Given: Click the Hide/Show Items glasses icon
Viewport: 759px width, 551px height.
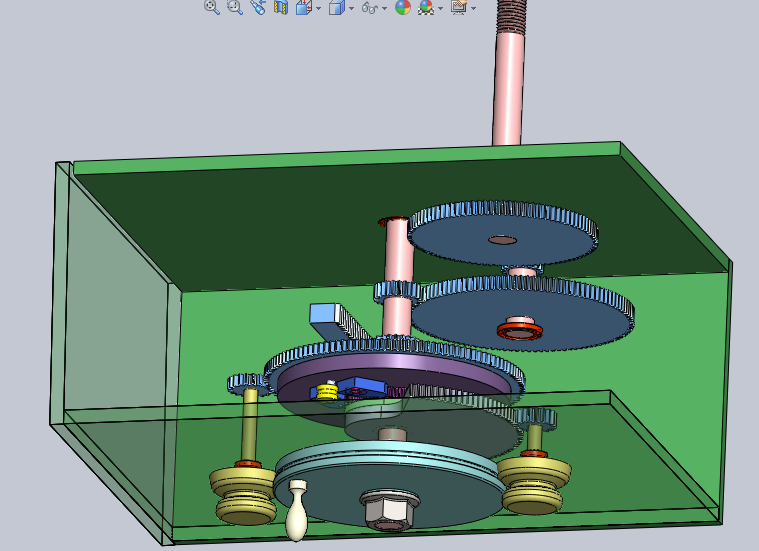Looking at the screenshot, I should click(369, 8).
